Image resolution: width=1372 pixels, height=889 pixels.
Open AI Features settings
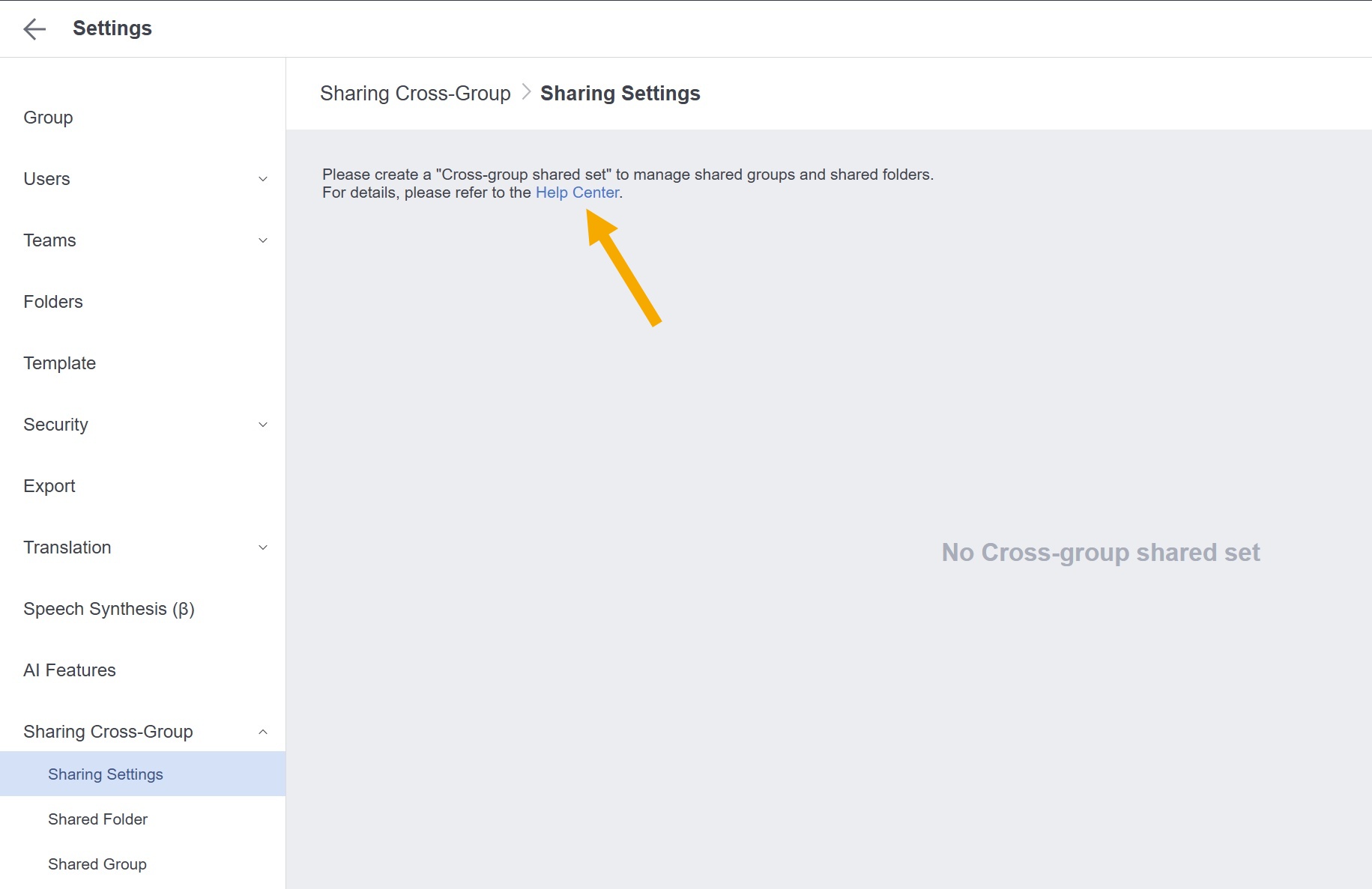pos(69,670)
